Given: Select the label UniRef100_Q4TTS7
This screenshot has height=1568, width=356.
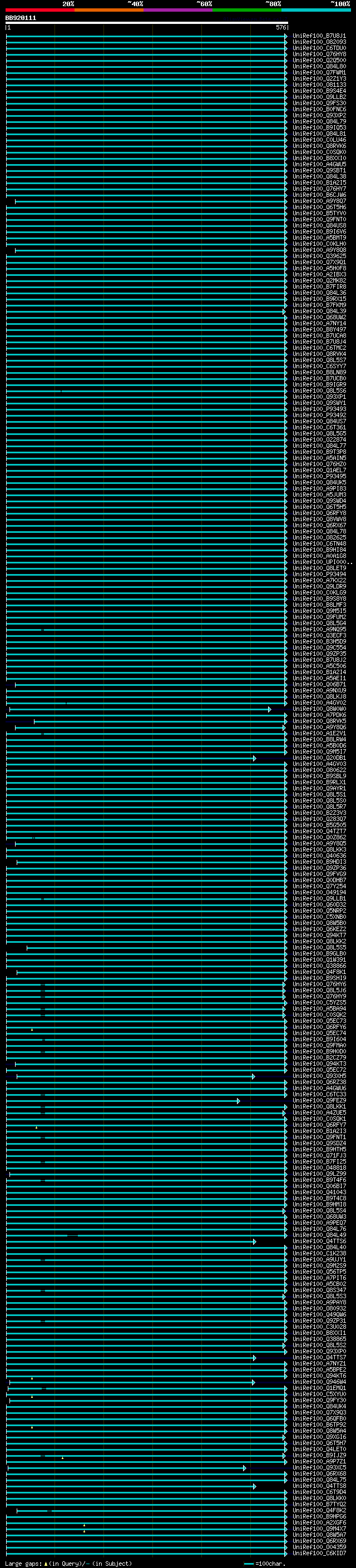Looking at the screenshot, I should tap(319, 1357).
